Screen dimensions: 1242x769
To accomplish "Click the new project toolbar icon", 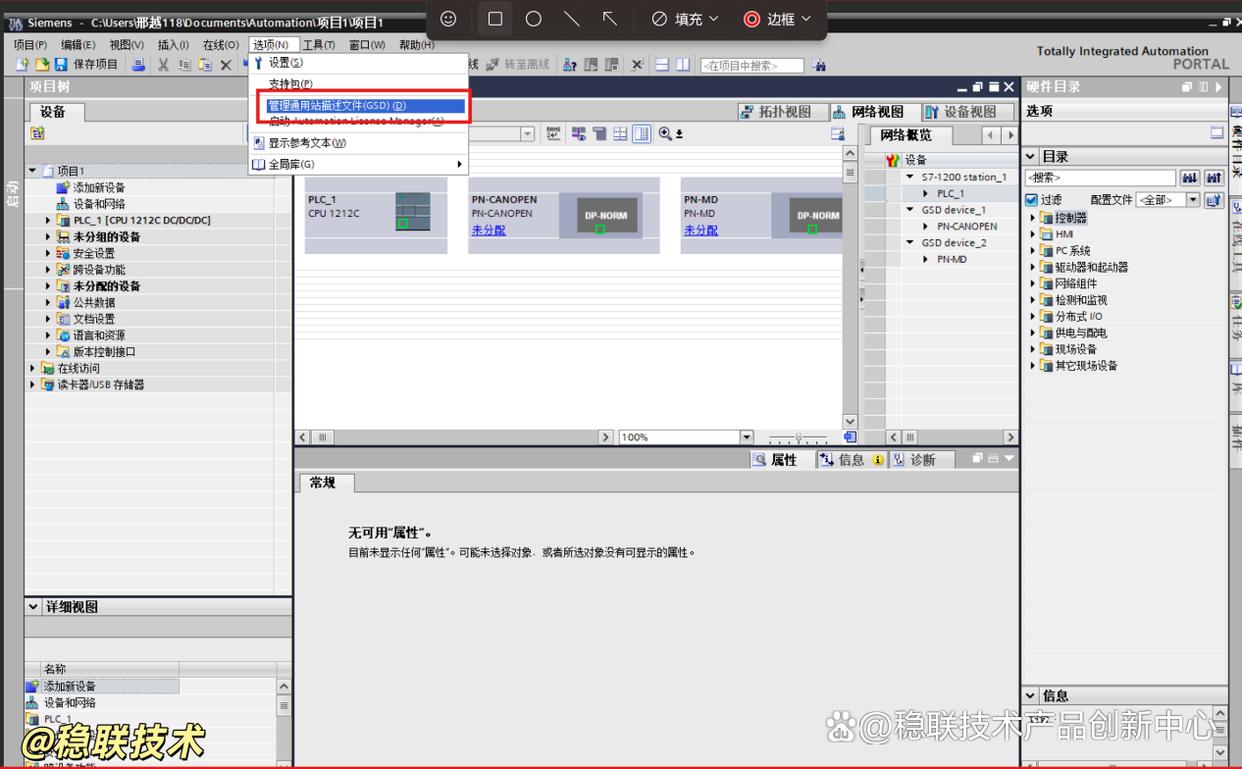I will [22, 65].
